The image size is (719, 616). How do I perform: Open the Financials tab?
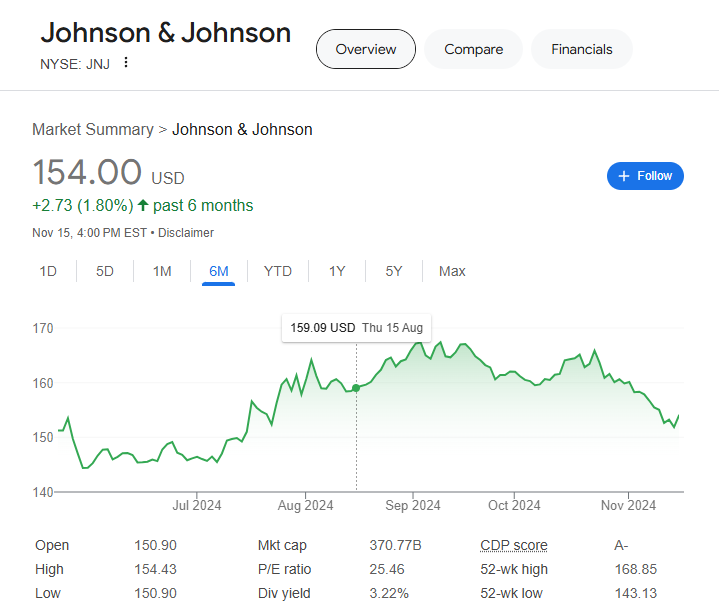tap(582, 49)
